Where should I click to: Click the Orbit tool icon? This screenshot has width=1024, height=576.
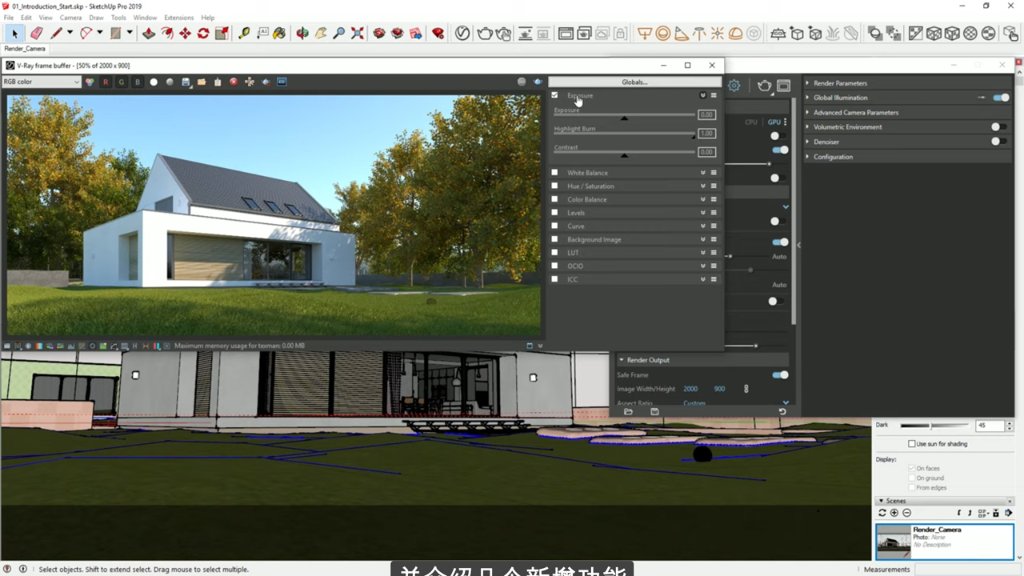[x=302, y=33]
